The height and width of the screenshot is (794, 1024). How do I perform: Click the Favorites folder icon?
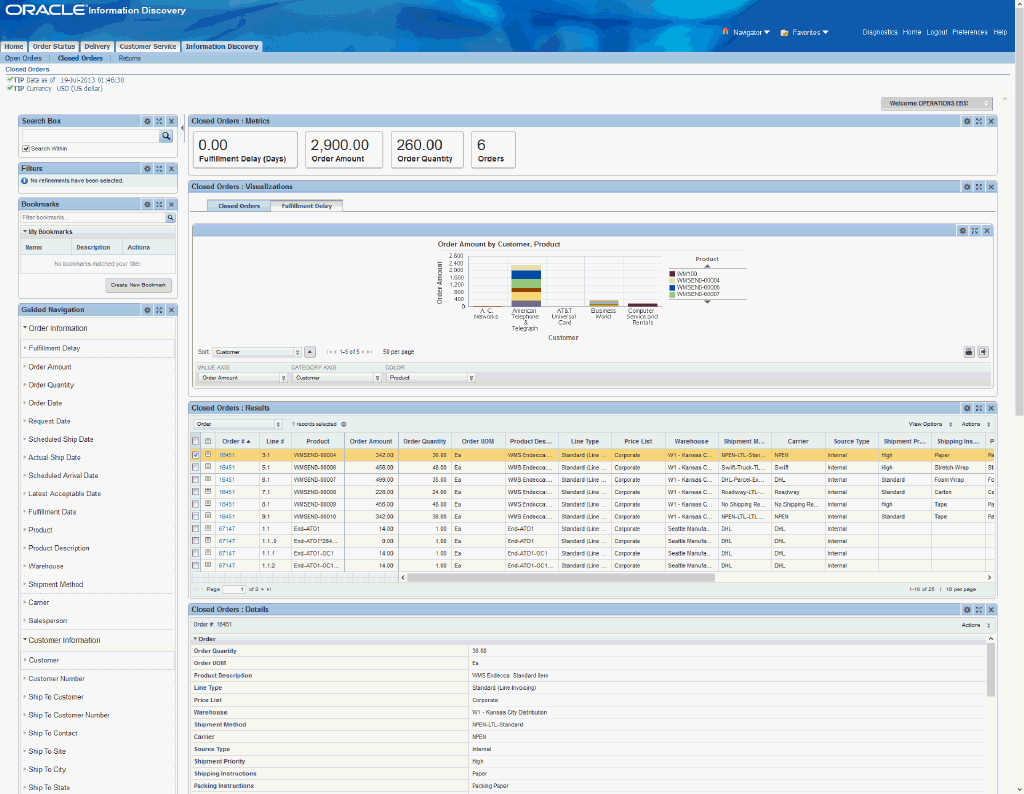point(784,32)
